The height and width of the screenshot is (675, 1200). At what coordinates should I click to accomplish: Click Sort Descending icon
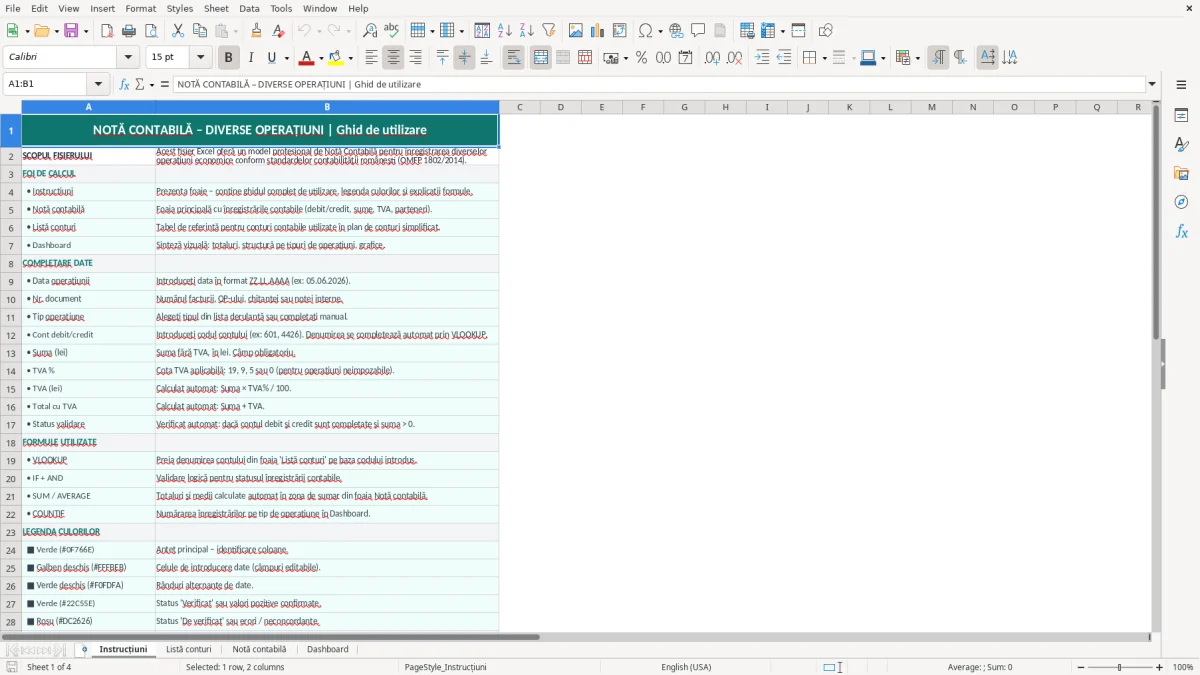click(x=526, y=31)
